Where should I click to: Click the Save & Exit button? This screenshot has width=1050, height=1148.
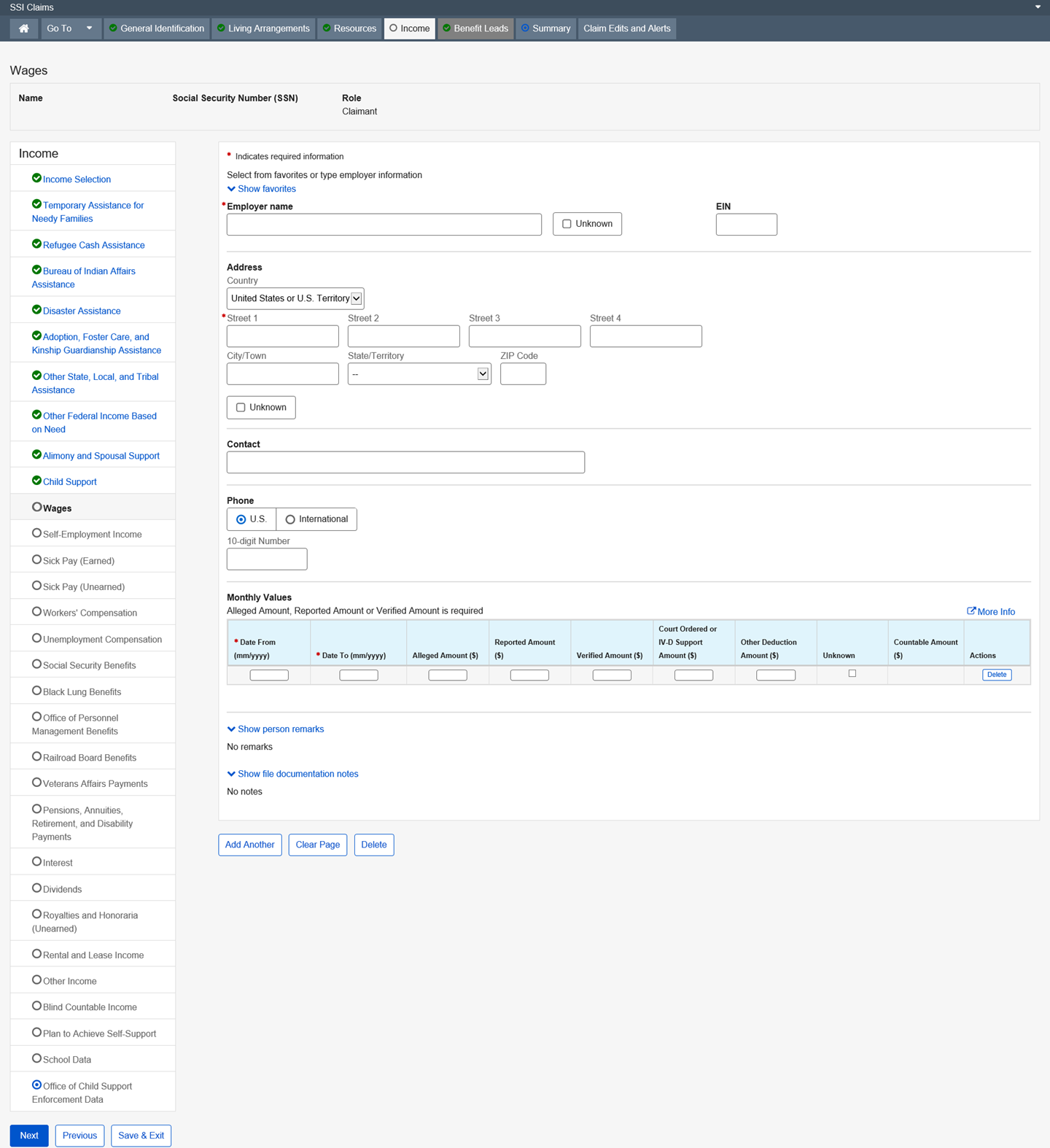click(141, 1136)
